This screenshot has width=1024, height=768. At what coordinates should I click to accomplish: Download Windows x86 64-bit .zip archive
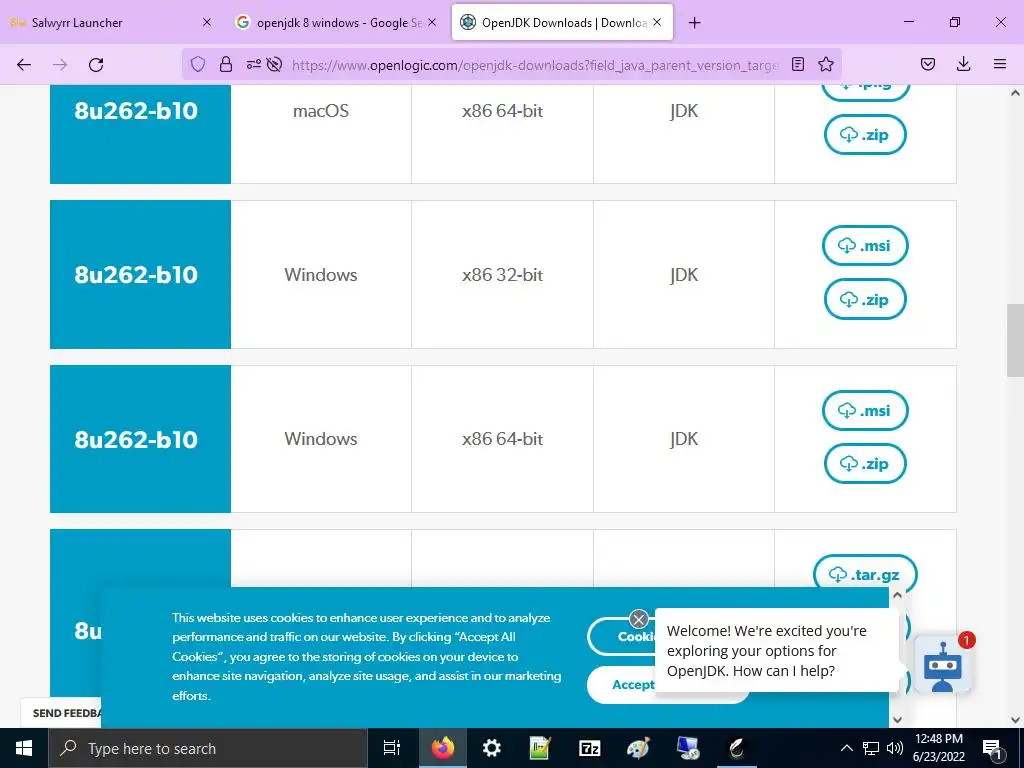tap(865, 464)
